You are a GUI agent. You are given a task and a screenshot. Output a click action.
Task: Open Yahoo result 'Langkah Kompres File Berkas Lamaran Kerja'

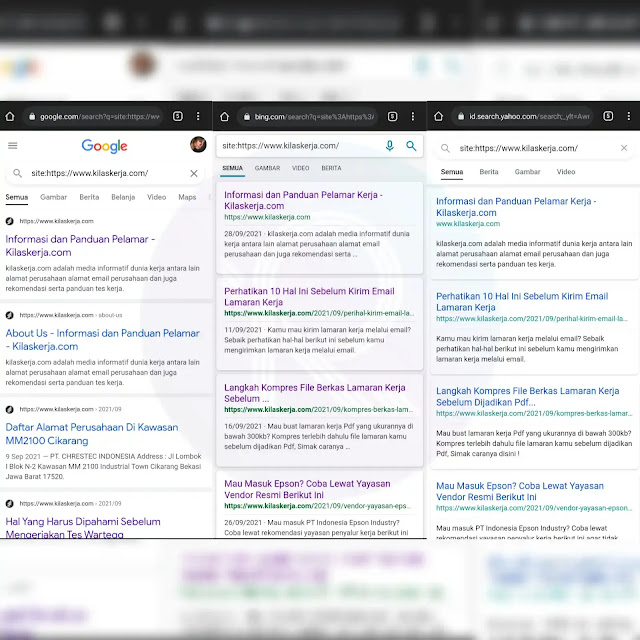click(x=527, y=396)
